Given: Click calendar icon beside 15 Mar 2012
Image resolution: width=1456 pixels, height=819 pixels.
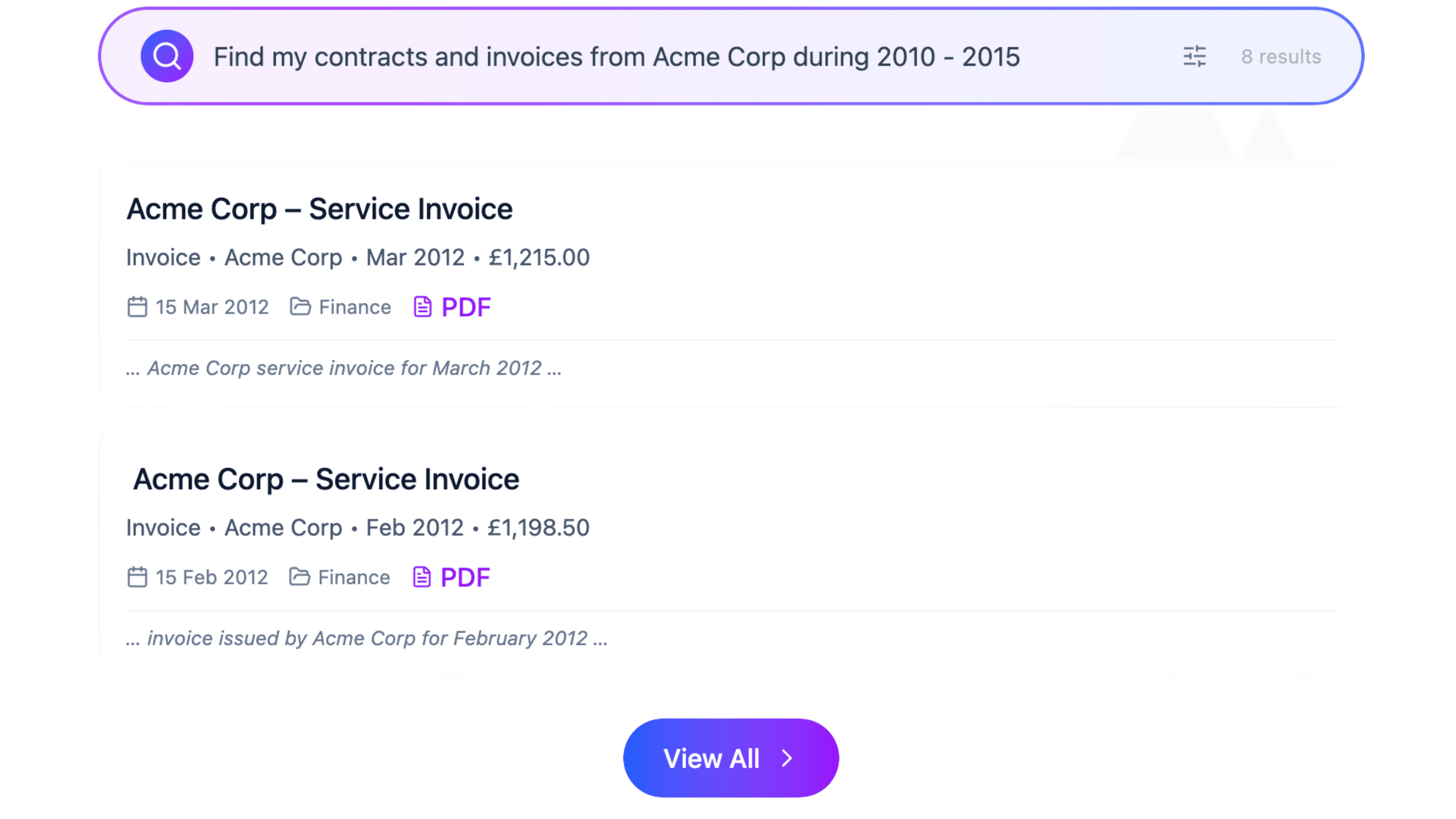Looking at the screenshot, I should pyautogui.click(x=137, y=307).
